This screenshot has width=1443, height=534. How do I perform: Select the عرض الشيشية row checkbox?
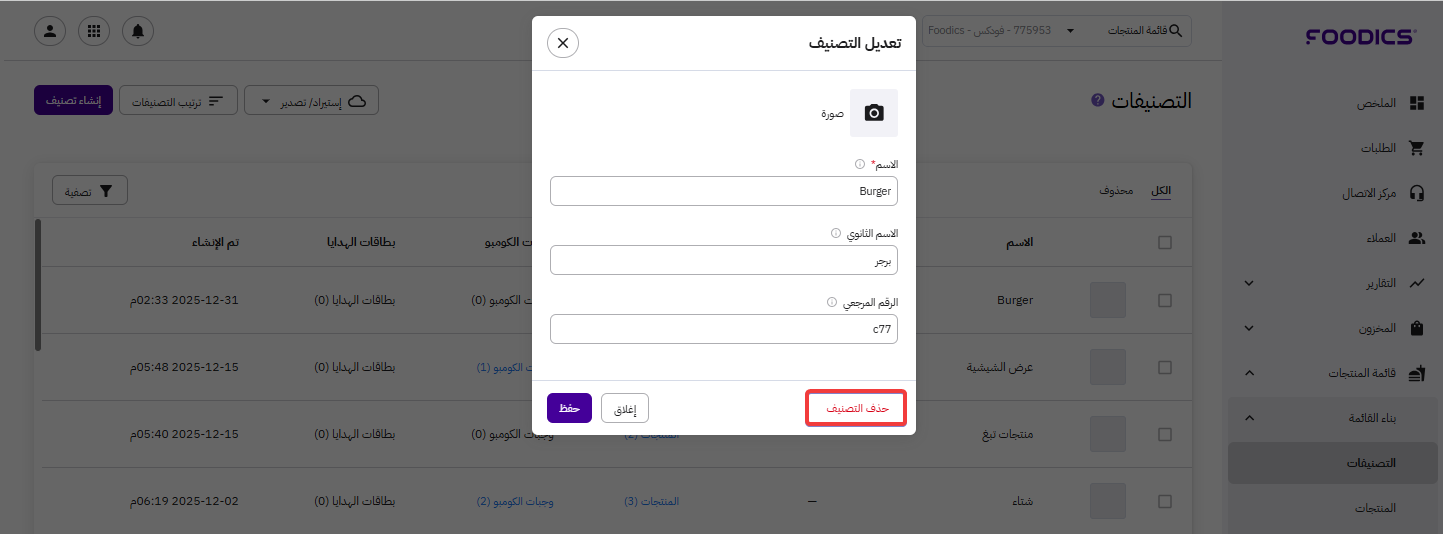pyautogui.click(x=1164, y=367)
